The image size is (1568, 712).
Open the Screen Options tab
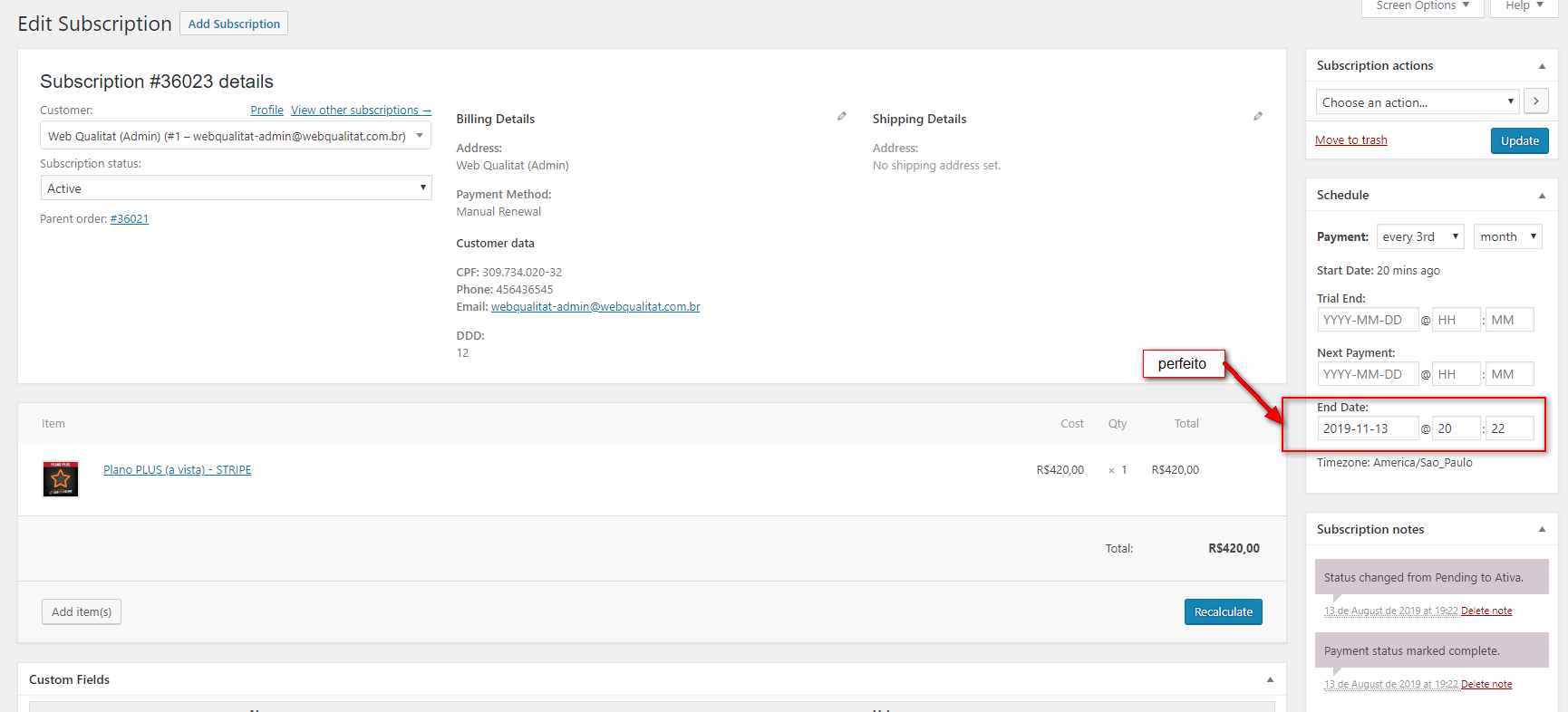pos(1421,6)
